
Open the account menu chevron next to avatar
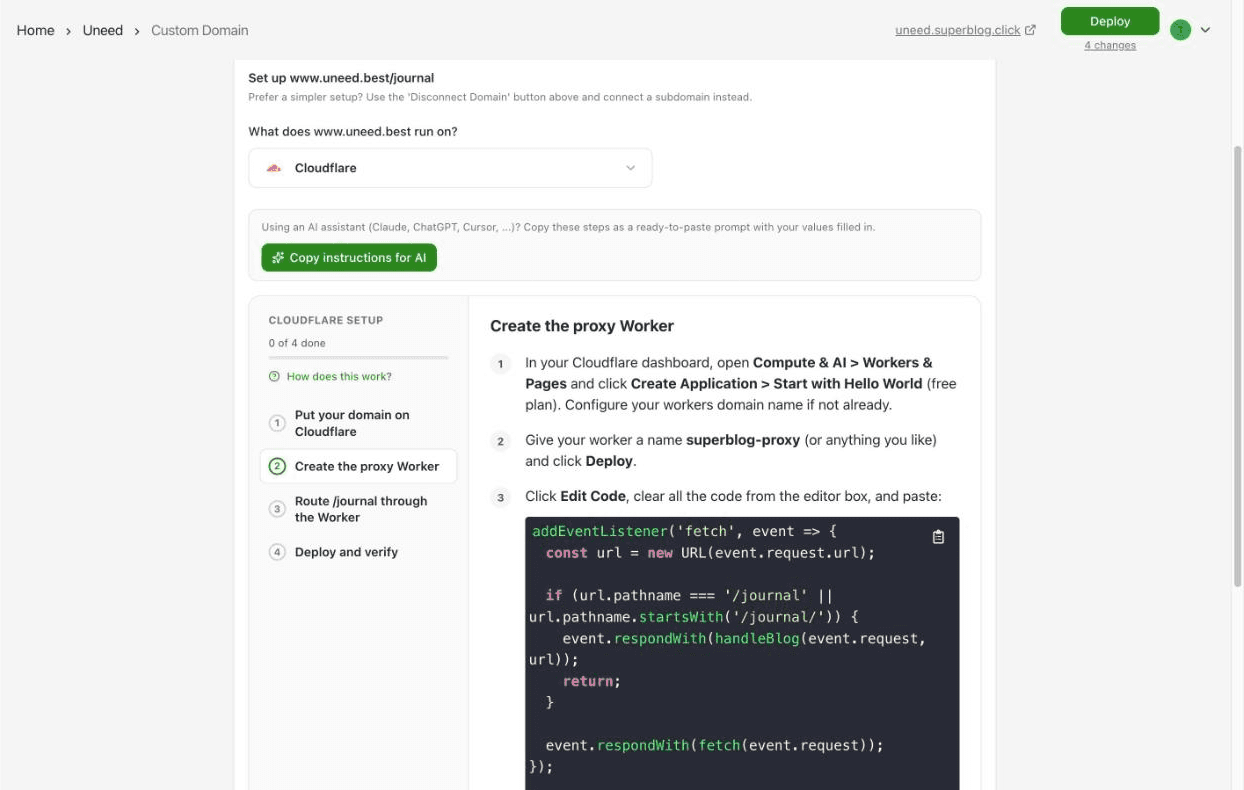coord(1205,30)
